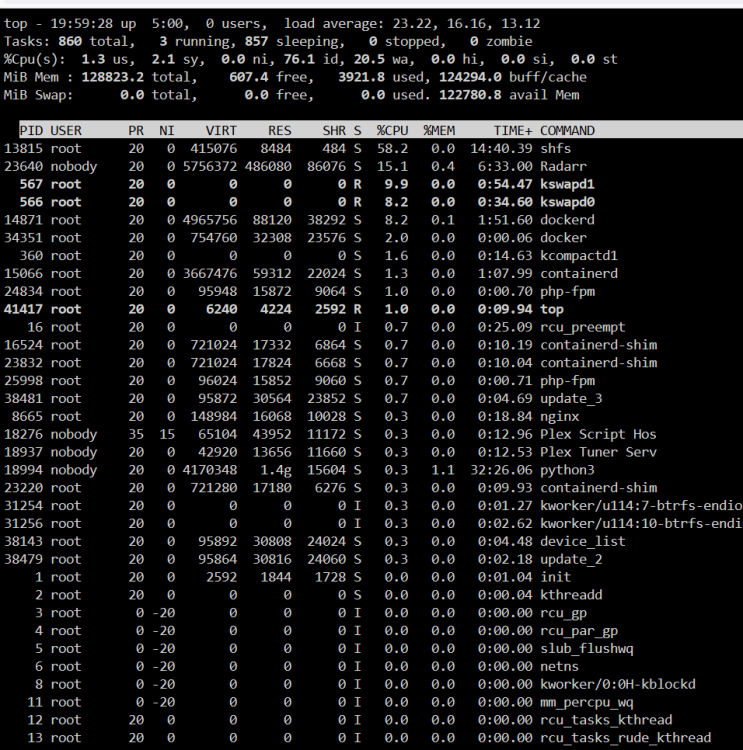Image resolution: width=743 pixels, height=750 pixels.
Task: Click the kworker/u114:10-btrfs-endi command
Action: tap(641, 524)
